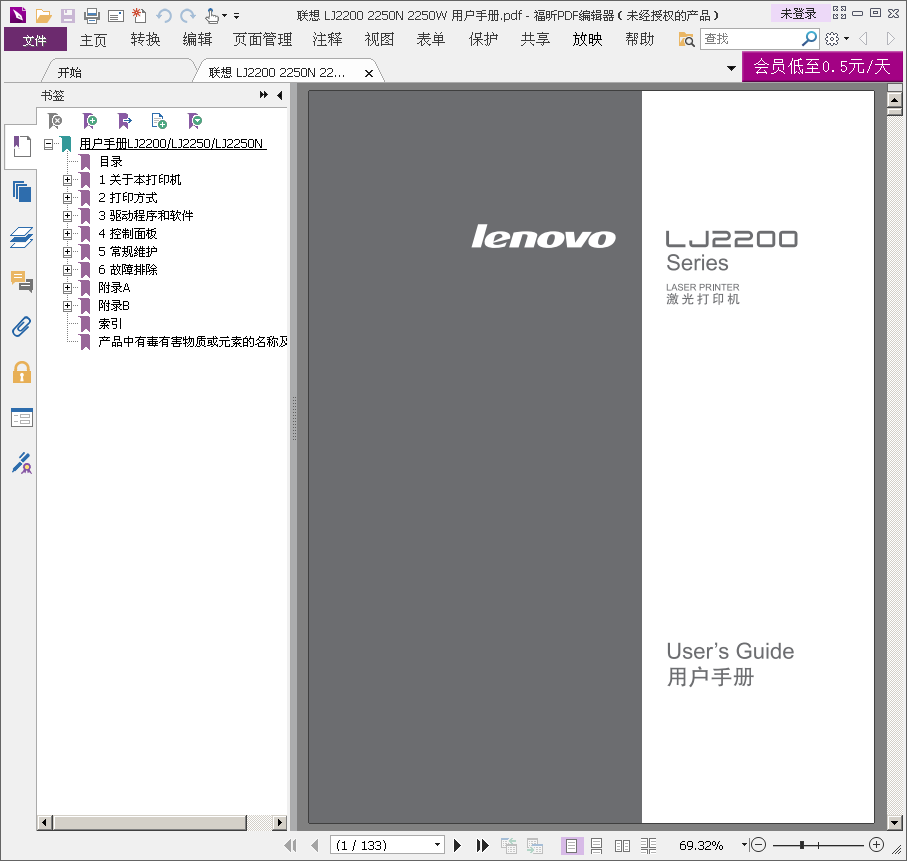Add a new bookmark in the panel
Screen dimensions: 907x861
[90, 121]
